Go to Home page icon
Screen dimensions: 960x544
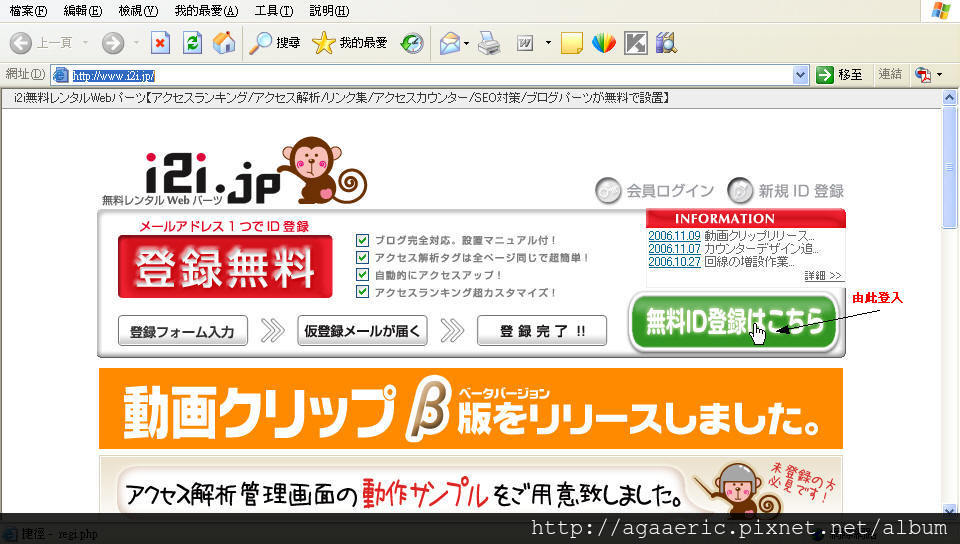pyautogui.click(x=224, y=43)
